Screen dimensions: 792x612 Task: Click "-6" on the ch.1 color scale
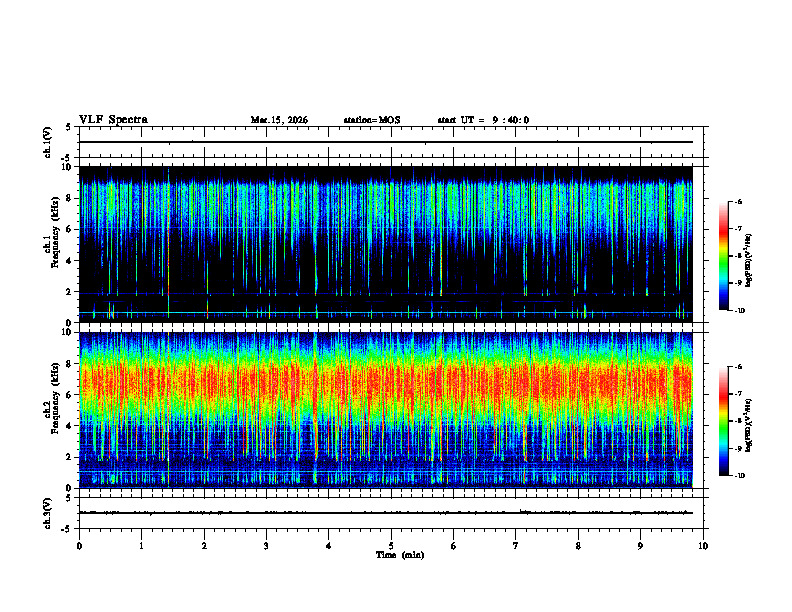[738, 201]
